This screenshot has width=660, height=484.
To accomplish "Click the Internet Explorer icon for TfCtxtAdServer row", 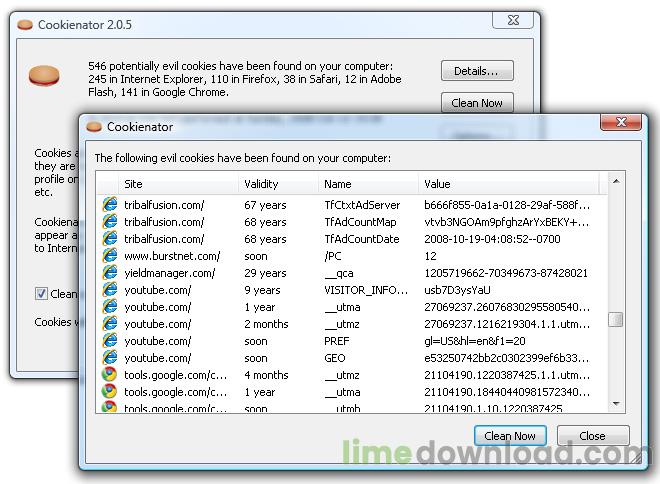I will 110,205.
